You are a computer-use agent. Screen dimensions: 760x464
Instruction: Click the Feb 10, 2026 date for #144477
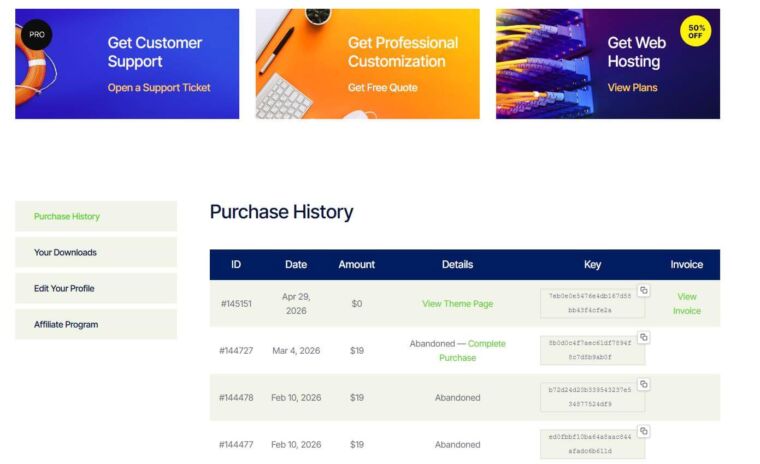click(x=296, y=445)
